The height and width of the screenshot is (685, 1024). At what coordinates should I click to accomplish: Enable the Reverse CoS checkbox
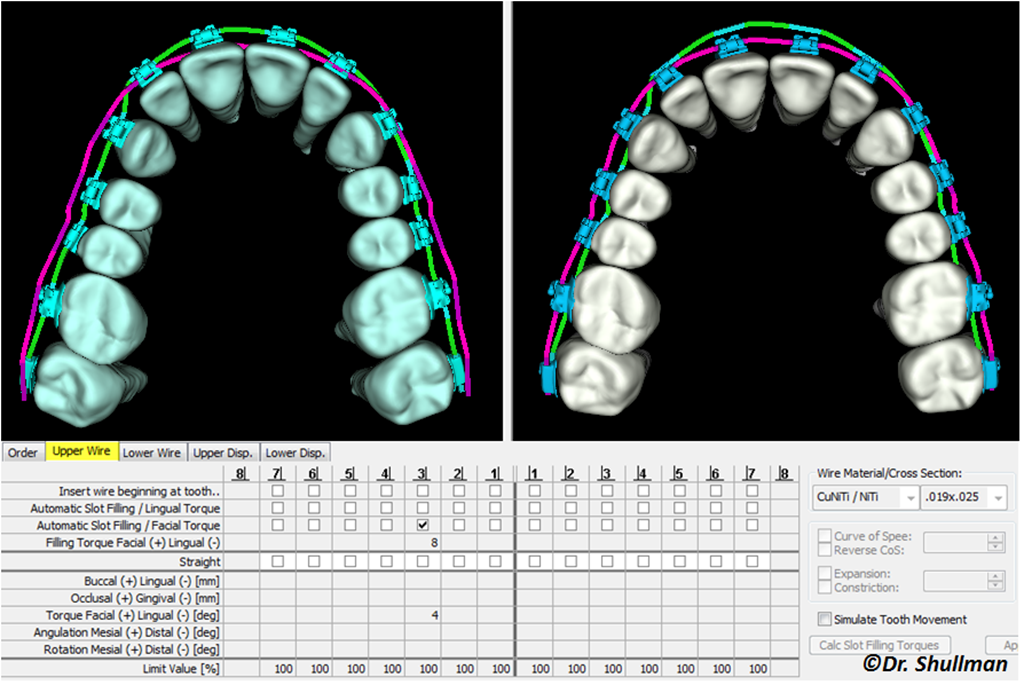click(825, 550)
